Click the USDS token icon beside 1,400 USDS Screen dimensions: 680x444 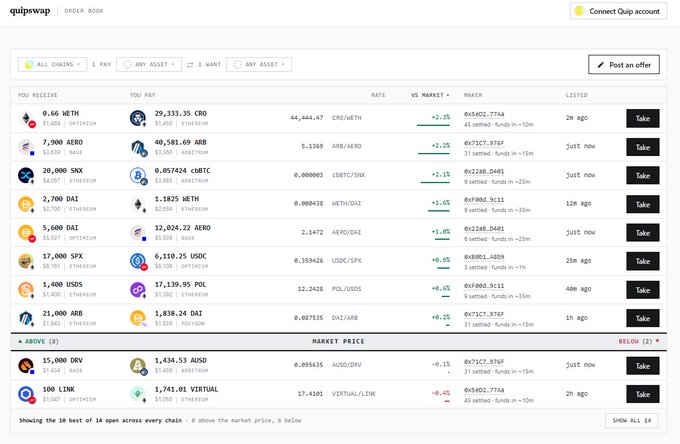[26, 289]
